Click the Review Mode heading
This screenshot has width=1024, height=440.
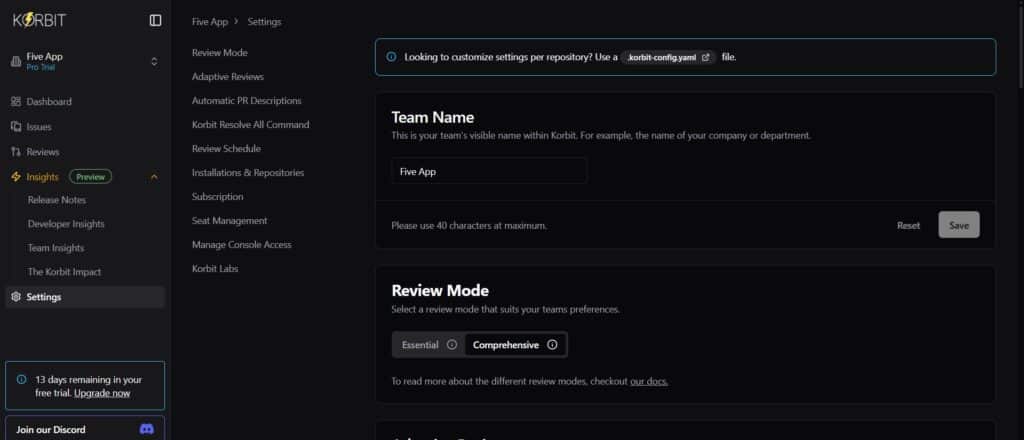(x=440, y=291)
